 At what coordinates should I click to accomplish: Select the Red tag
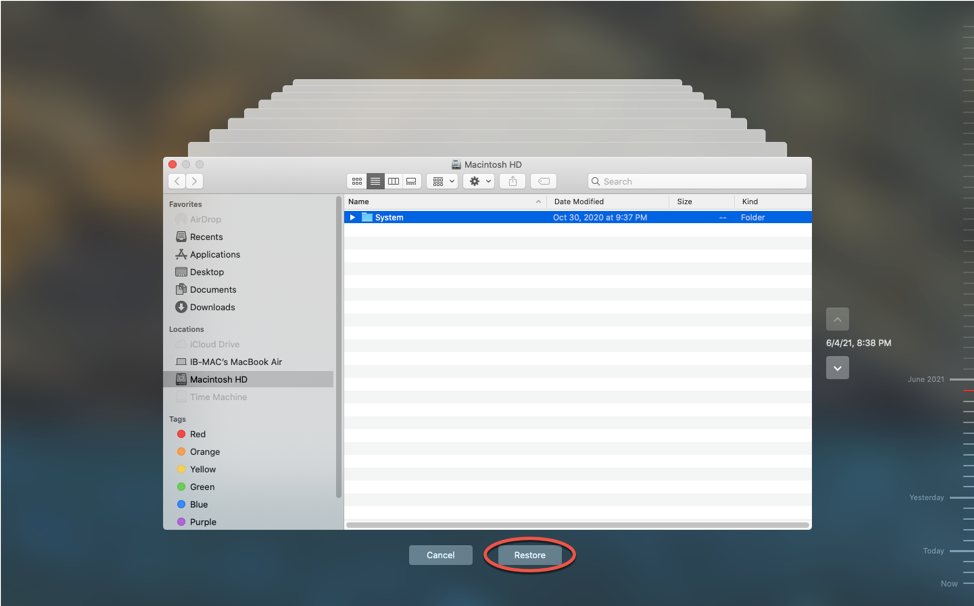click(x=197, y=434)
